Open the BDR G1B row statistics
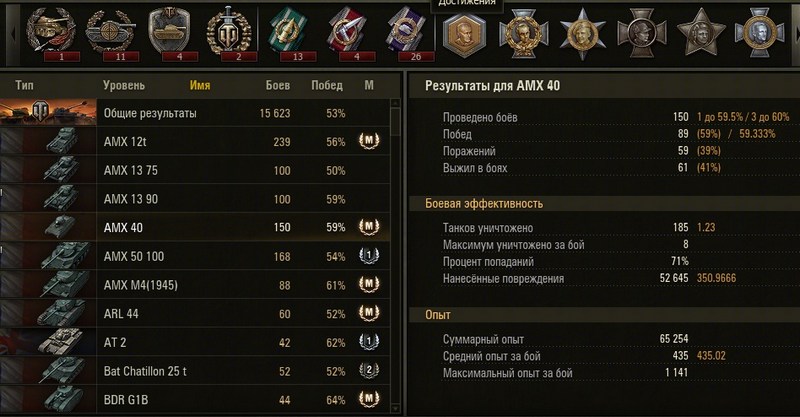 tap(200, 401)
